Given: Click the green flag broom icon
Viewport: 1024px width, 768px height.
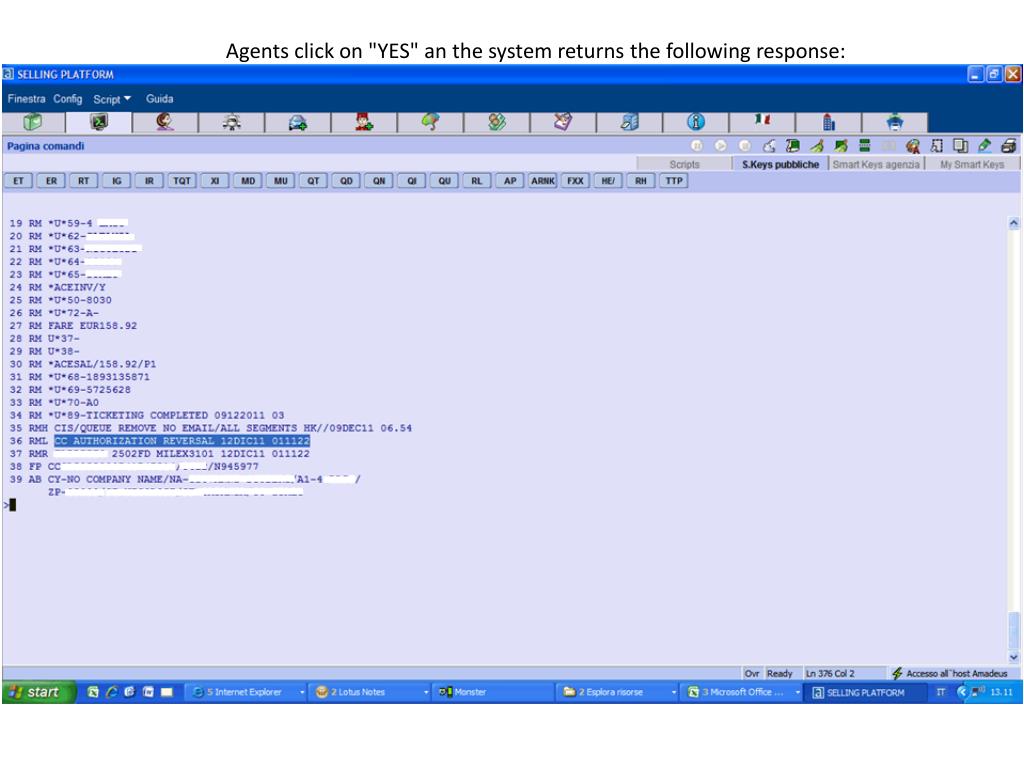Looking at the screenshot, I should pyautogui.click(x=840, y=146).
